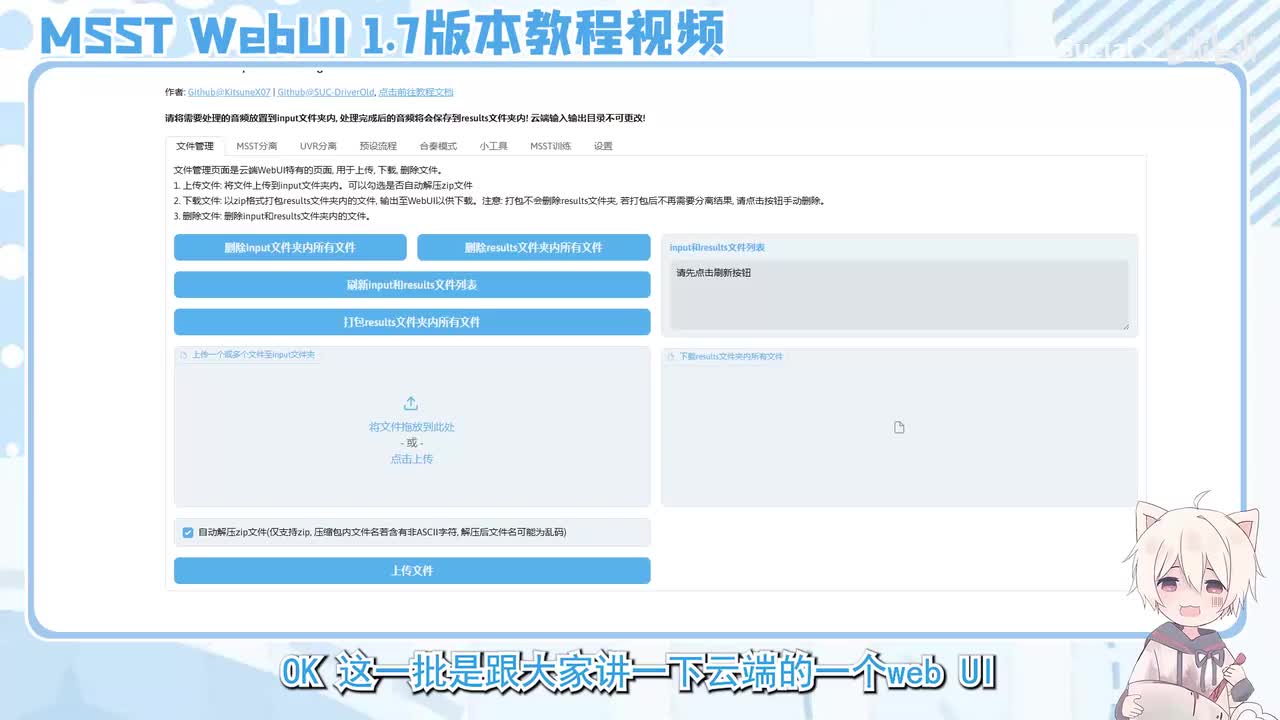Viewport: 1280px width, 720px height.
Task: Click the upload arrow icon in drop area
Action: pyautogui.click(x=411, y=404)
